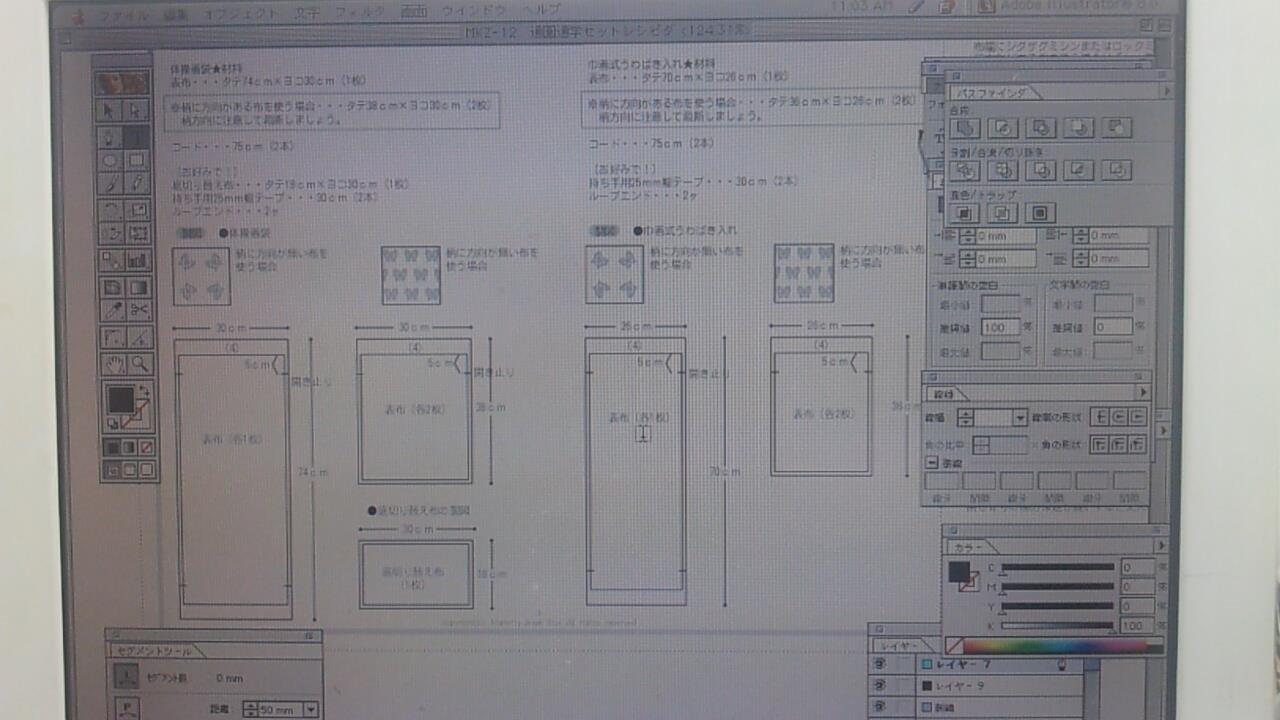The height and width of the screenshot is (720, 1280).
Task: Click the default fill and stroke icon in toolbox
Action: click(112, 423)
